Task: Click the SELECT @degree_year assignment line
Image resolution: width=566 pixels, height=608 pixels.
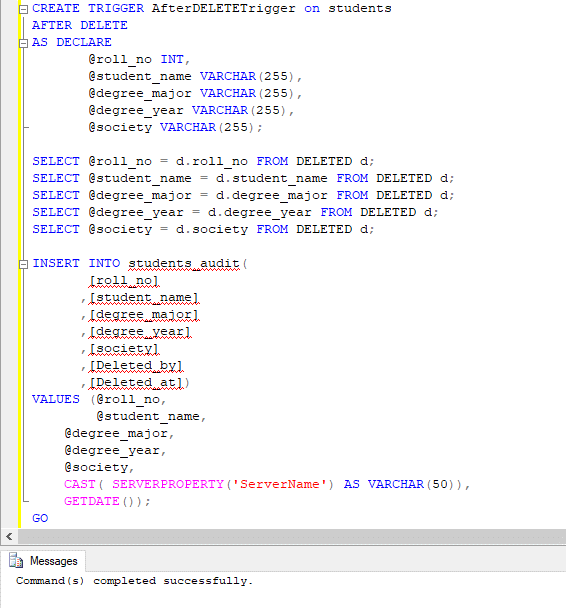Action: (235, 212)
